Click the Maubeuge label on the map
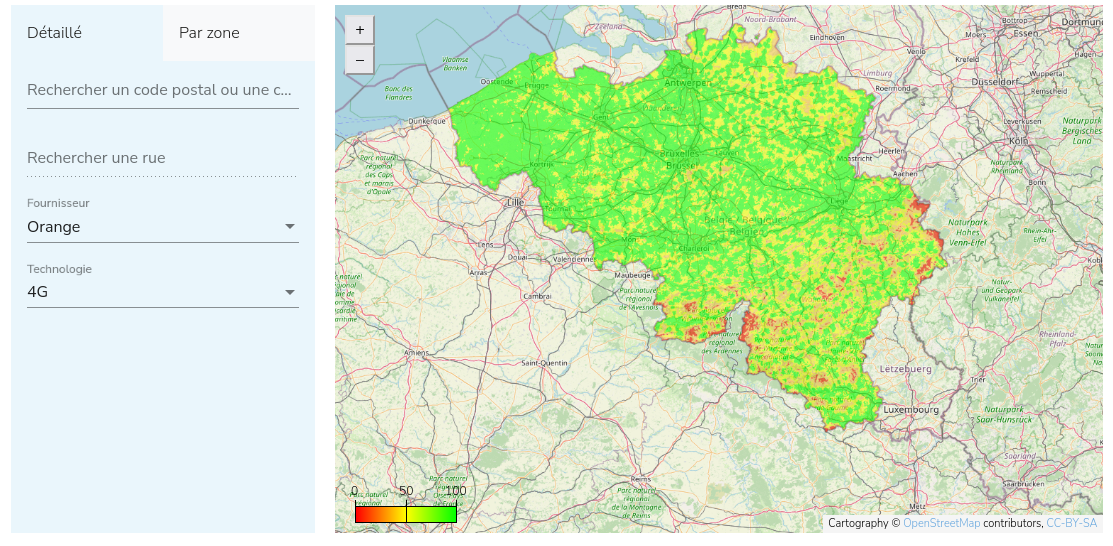The width and height of the screenshot is (1113, 546). click(632, 275)
